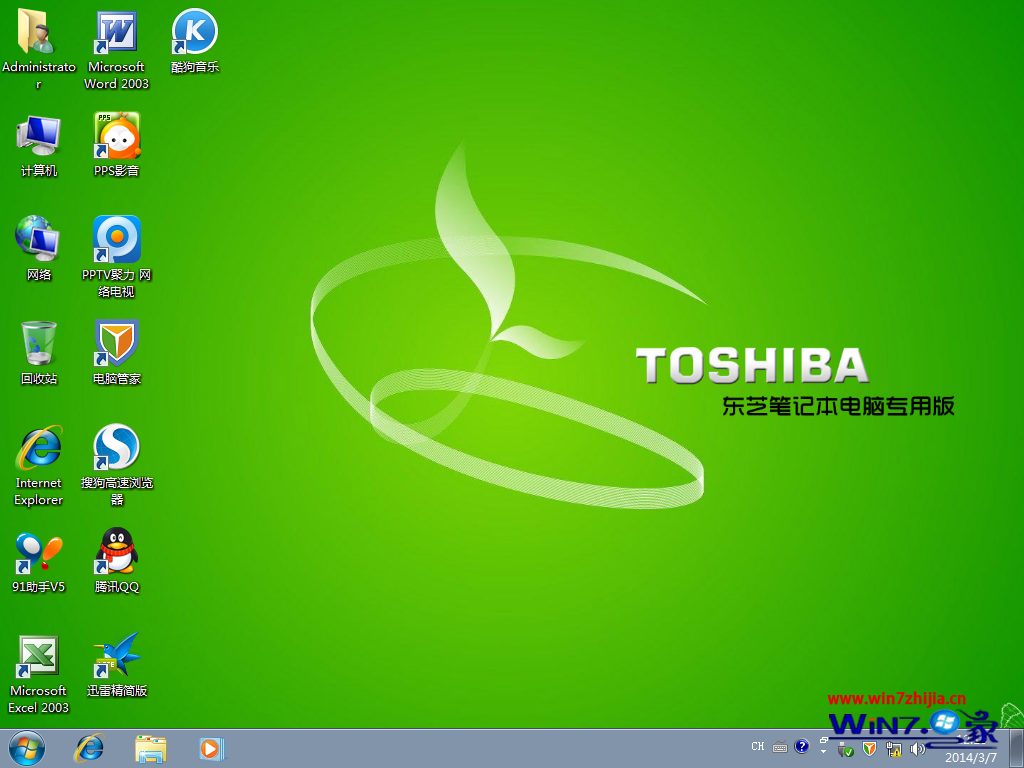Open the 网络 network icon
Viewport: 1024px width, 768px height.
[x=38, y=241]
